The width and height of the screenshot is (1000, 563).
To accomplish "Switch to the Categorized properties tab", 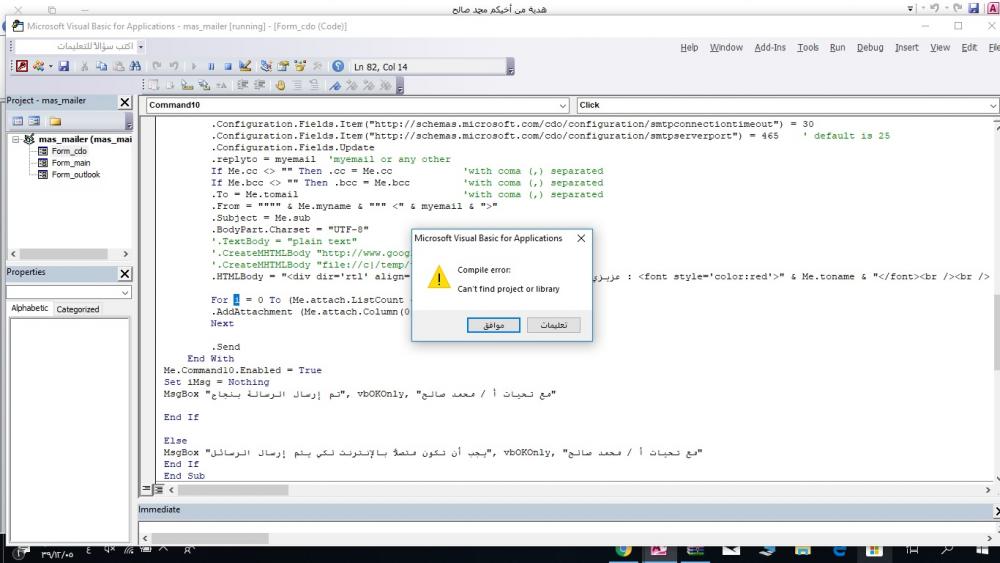I will [x=78, y=309].
